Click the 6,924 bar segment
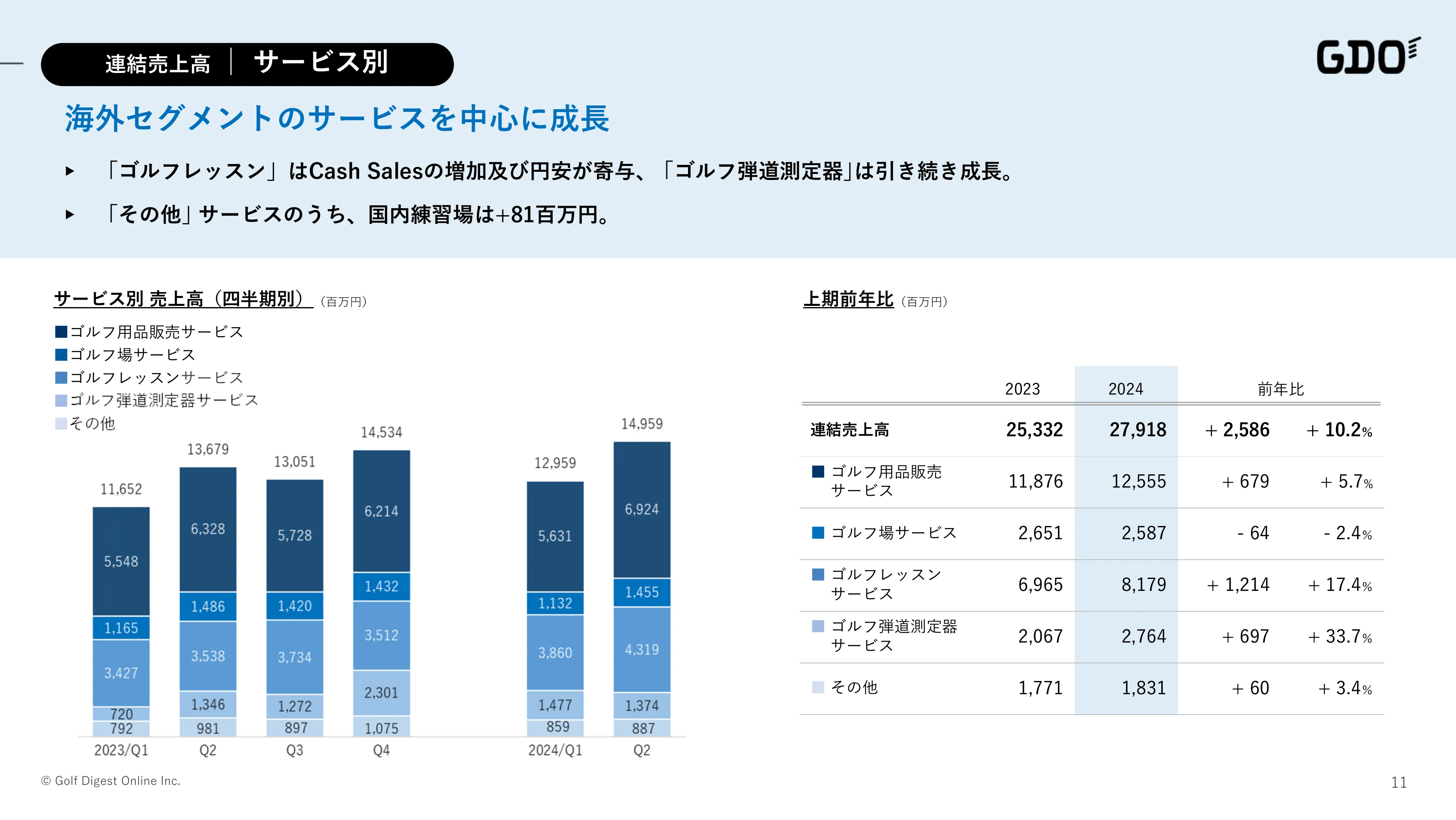The image size is (1456, 820). click(642, 509)
